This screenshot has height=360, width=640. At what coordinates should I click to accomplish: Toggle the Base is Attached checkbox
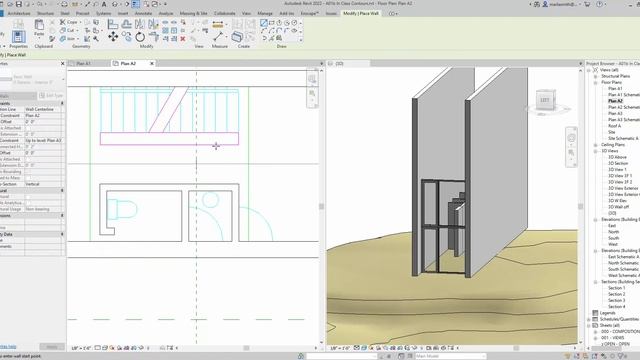click(28, 128)
